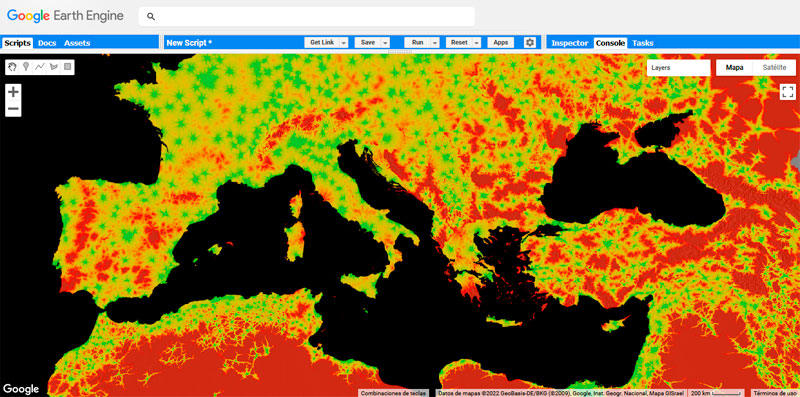Expand the Get Link dropdown arrow
The height and width of the screenshot is (397, 800).
(344, 43)
